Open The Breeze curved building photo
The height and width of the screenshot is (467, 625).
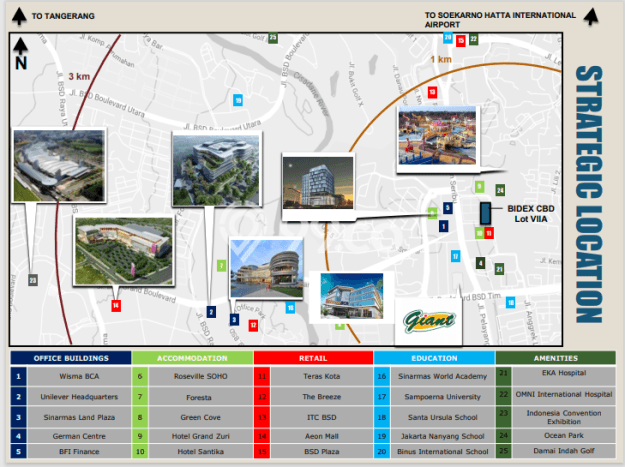[x=266, y=268]
